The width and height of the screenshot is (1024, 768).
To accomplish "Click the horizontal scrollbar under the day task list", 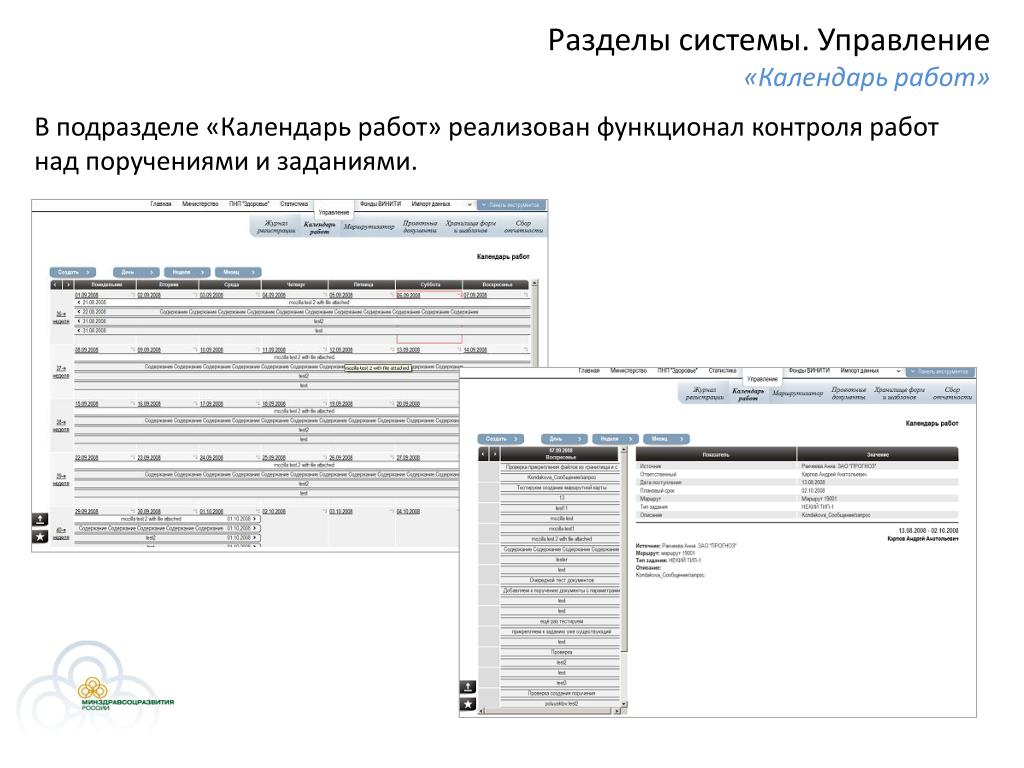I will tap(549, 711).
